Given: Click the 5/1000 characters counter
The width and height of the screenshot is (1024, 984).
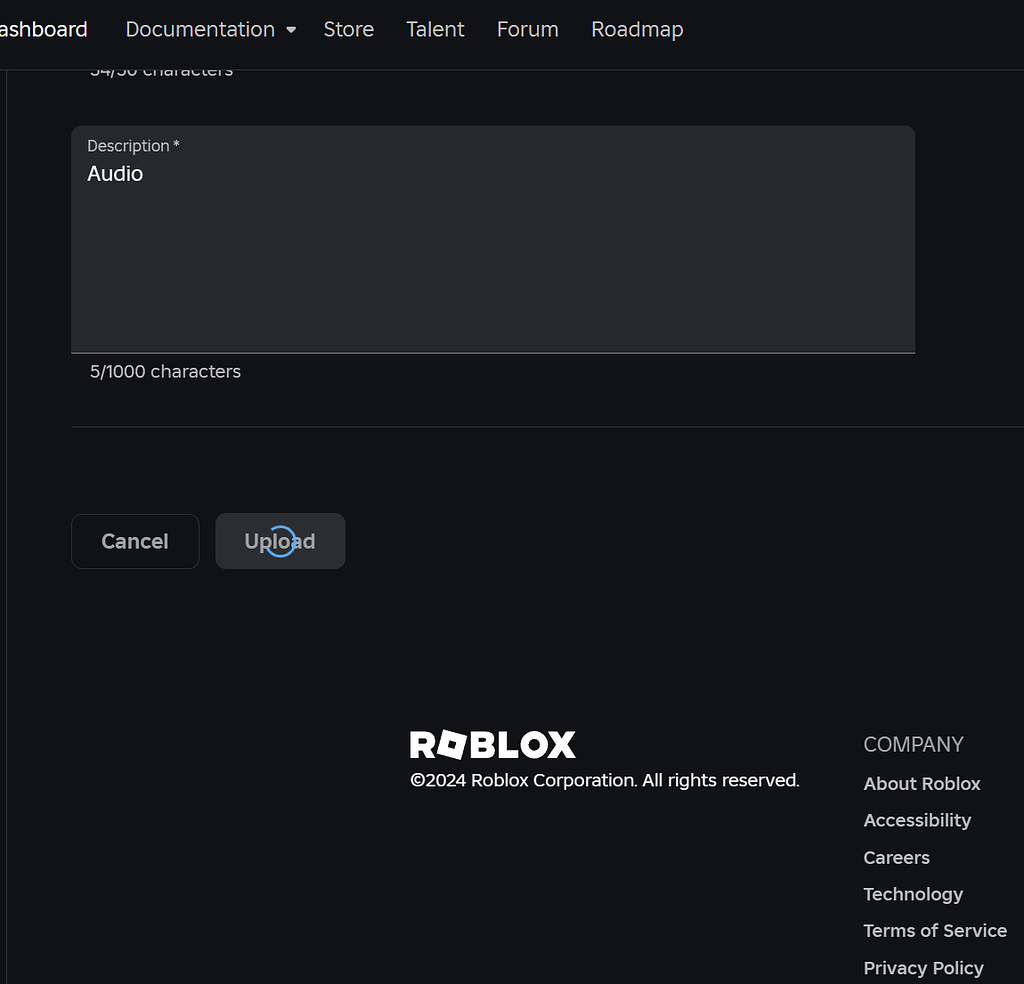Looking at the screenshot, I should pos(164,371).
